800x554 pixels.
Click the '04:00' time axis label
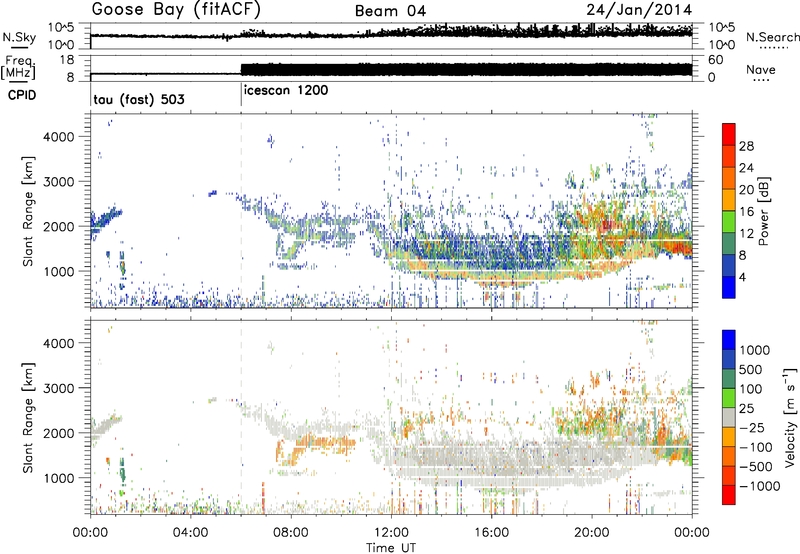pyautogui.click(x=190, y=533)
